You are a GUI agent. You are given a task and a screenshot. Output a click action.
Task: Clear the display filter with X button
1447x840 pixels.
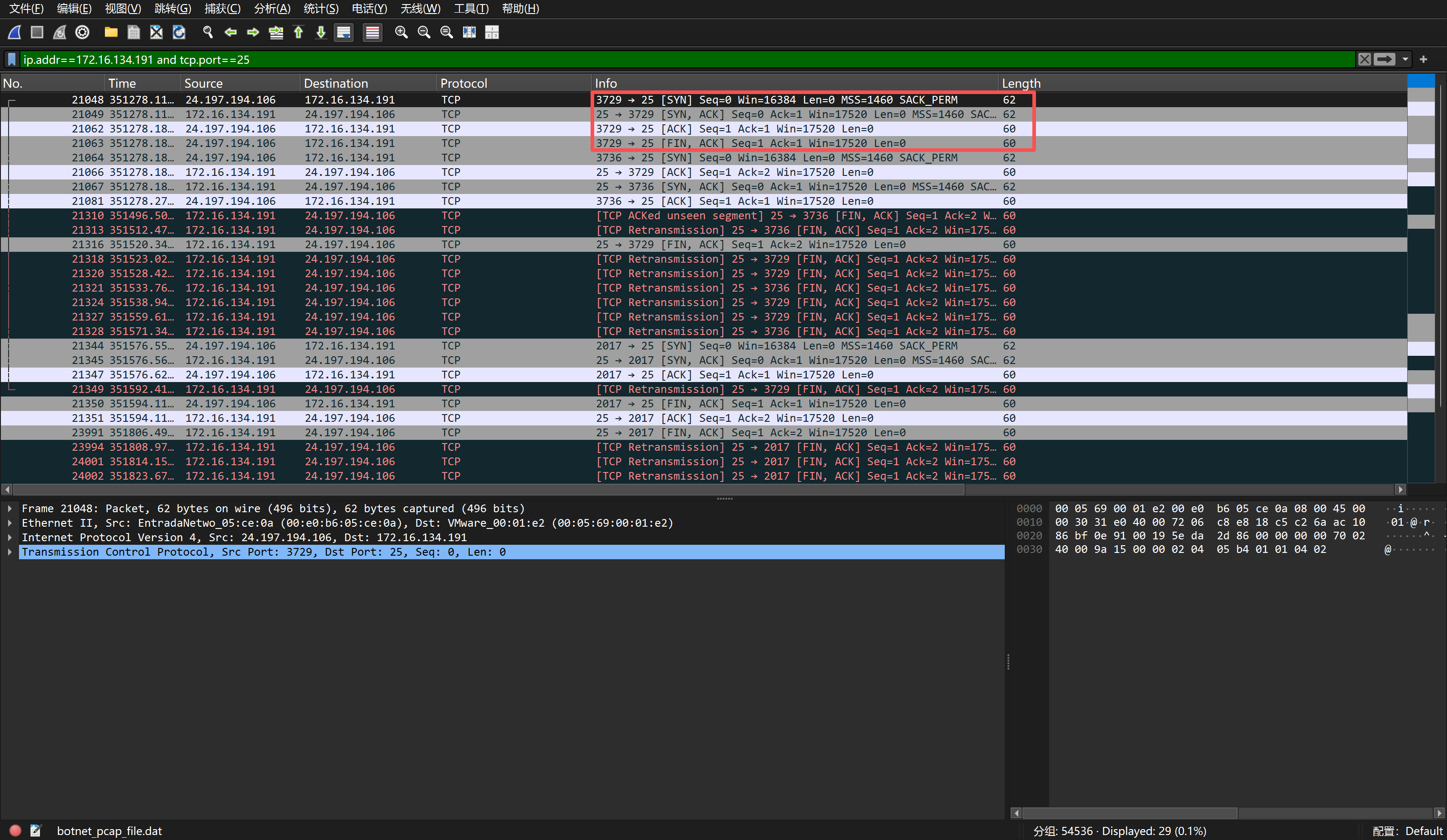coord(1364,59)
